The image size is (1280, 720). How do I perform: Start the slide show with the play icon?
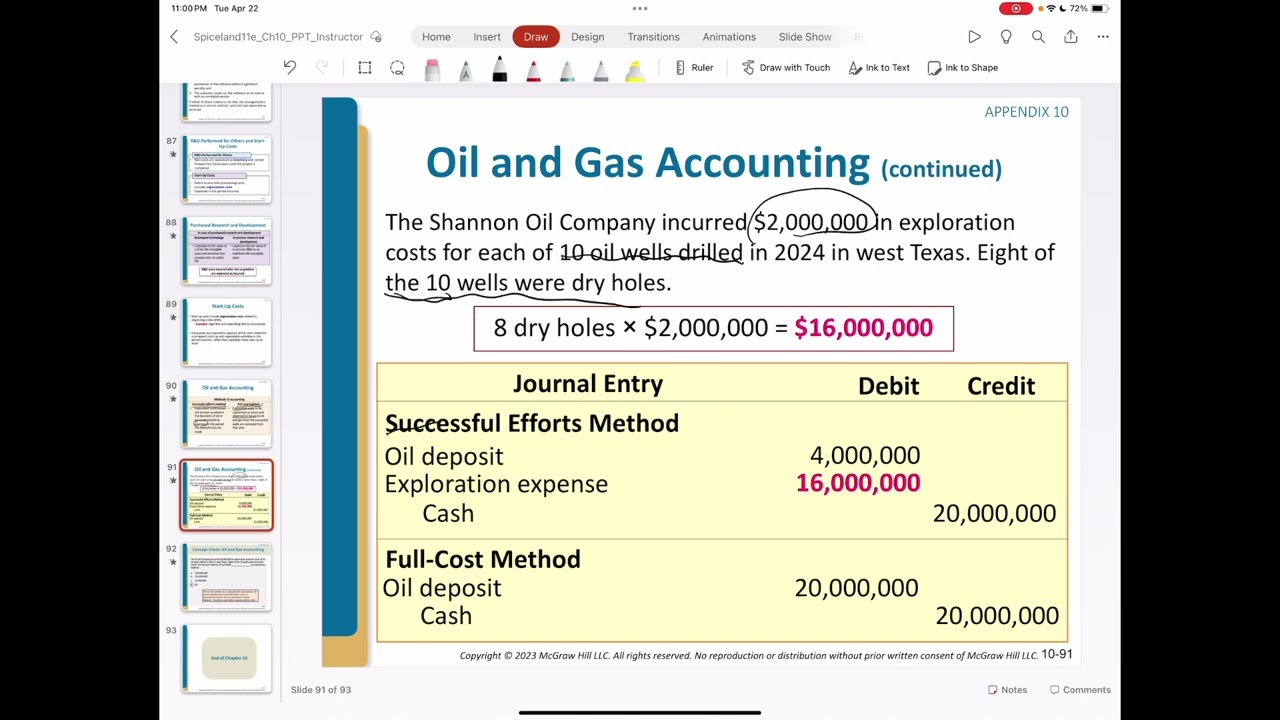pyautogui.click(x=974, y=37)
